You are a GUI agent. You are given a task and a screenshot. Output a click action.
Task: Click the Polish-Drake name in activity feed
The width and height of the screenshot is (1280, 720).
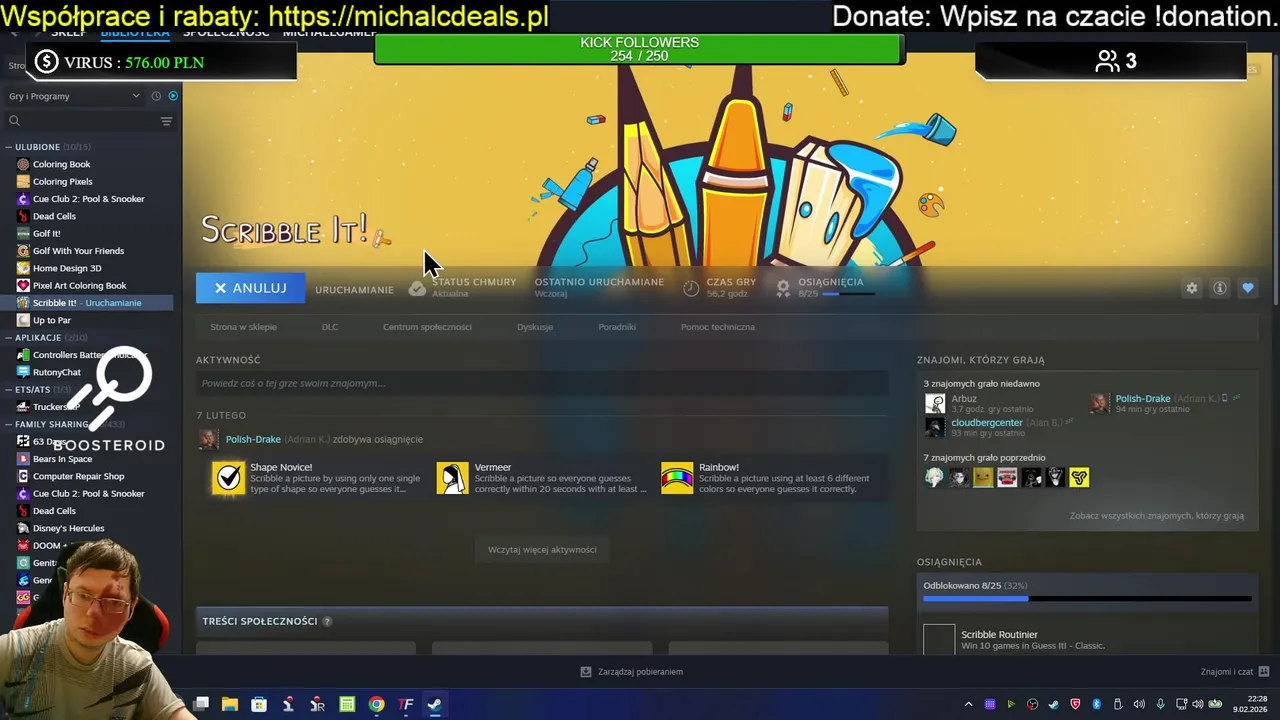253,439
